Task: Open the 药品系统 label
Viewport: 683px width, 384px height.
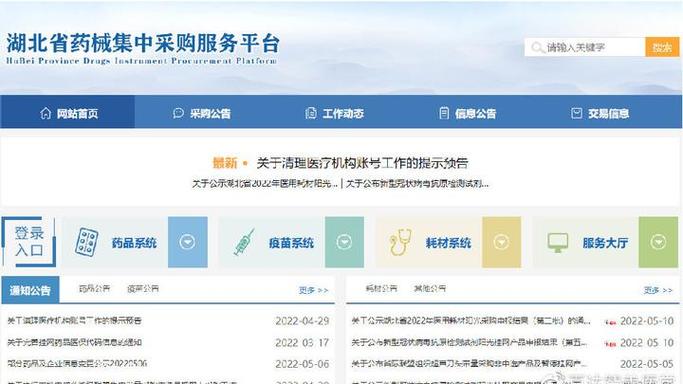Action: coord(134,243)
